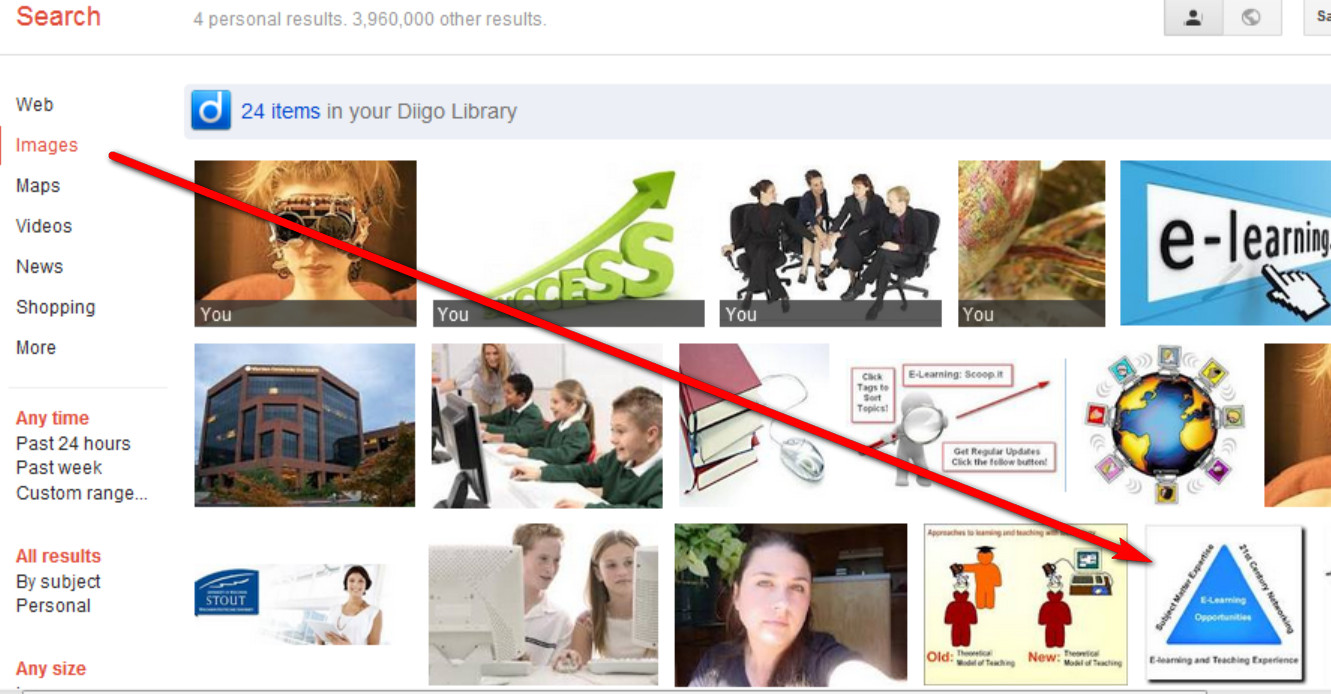Open the globe surrounded by devices image
The width and height of the screenshot is (1331, 694).
point(1165,425)
